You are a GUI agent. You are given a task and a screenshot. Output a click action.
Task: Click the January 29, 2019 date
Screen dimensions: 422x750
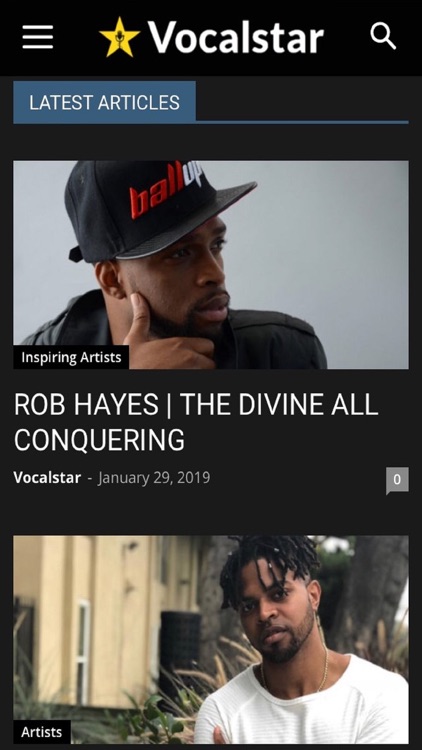(x=154, y=477)
